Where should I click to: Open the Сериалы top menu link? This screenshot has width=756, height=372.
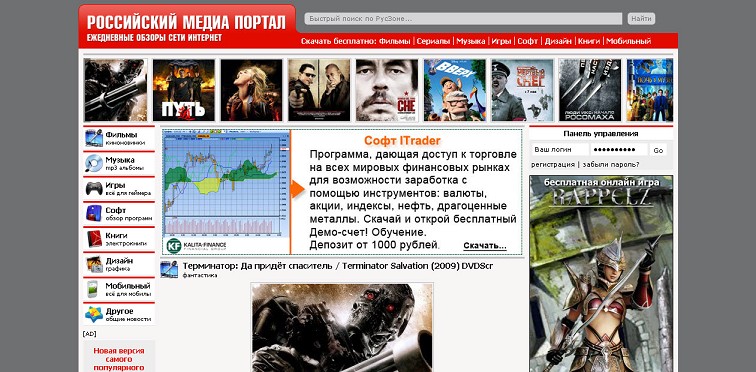coord(433,41)
